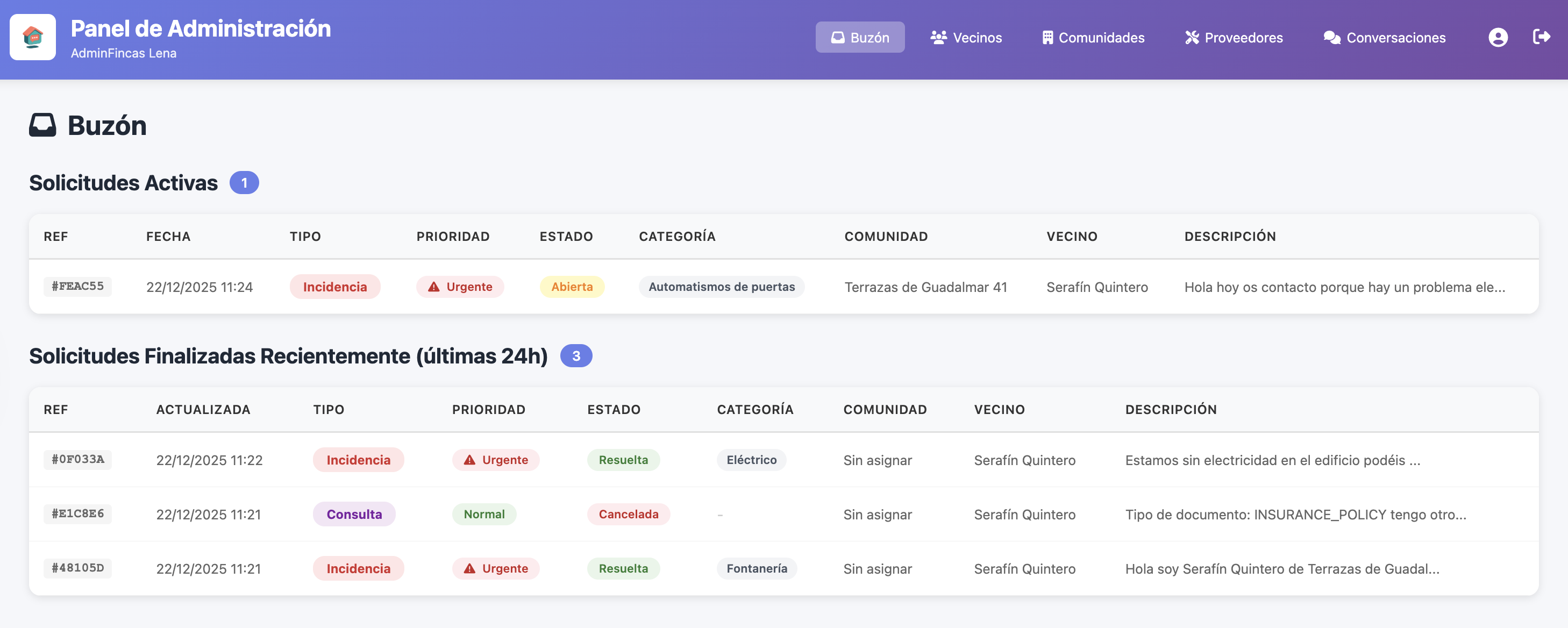This screenshot has width=1568, height=628.
Task: Click the house logo in the top-left corner
Action: tap(33, 38)
